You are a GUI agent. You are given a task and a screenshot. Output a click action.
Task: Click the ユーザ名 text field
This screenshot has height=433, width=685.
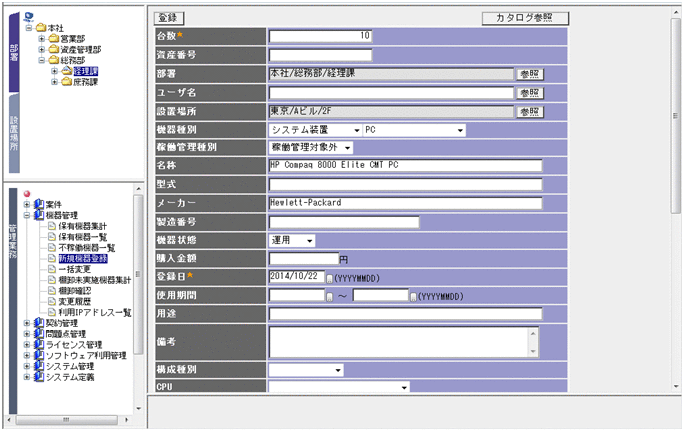pyautogui.click(x=391, y=93)
